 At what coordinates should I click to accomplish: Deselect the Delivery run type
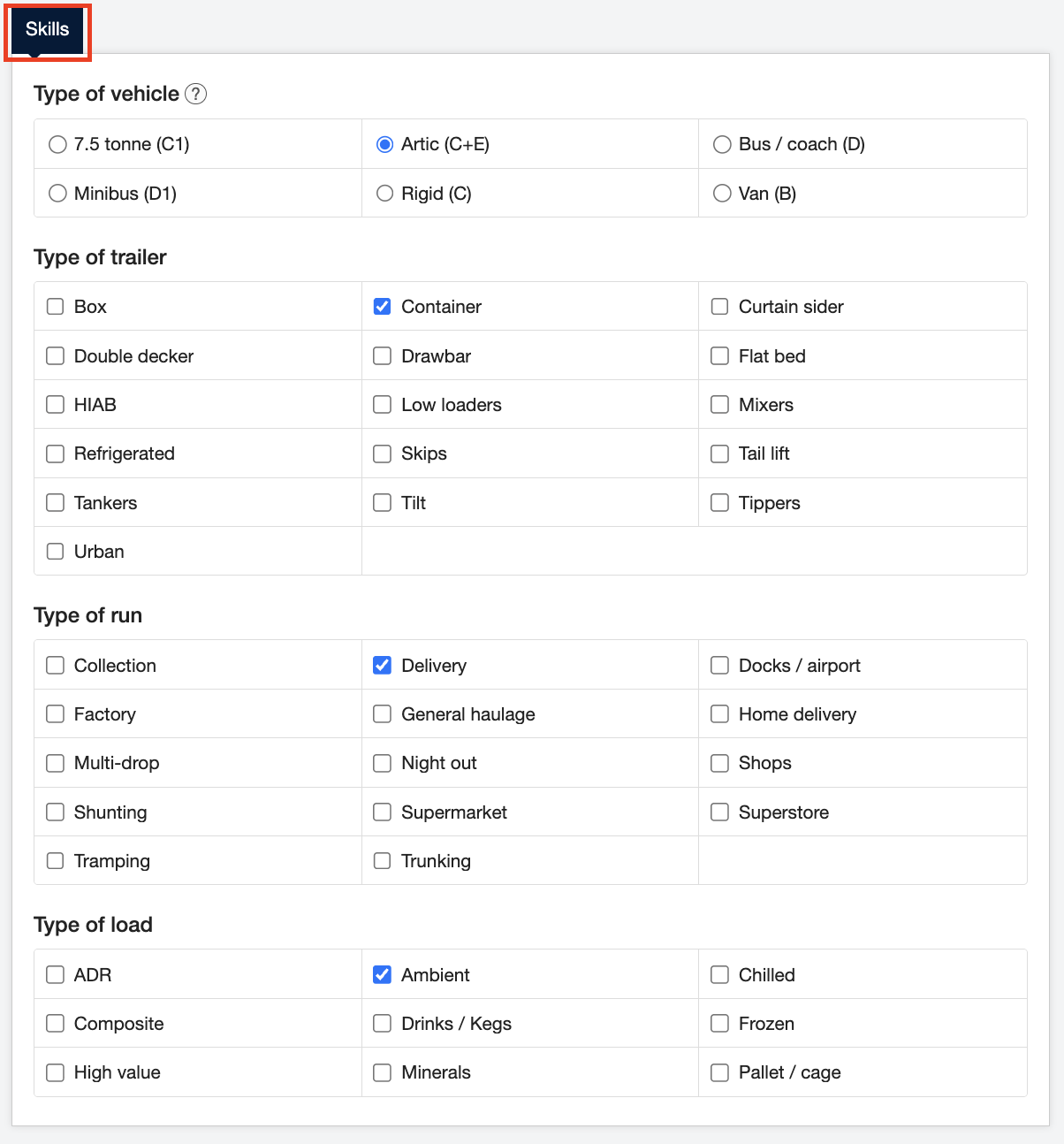(x=382, y=665)
